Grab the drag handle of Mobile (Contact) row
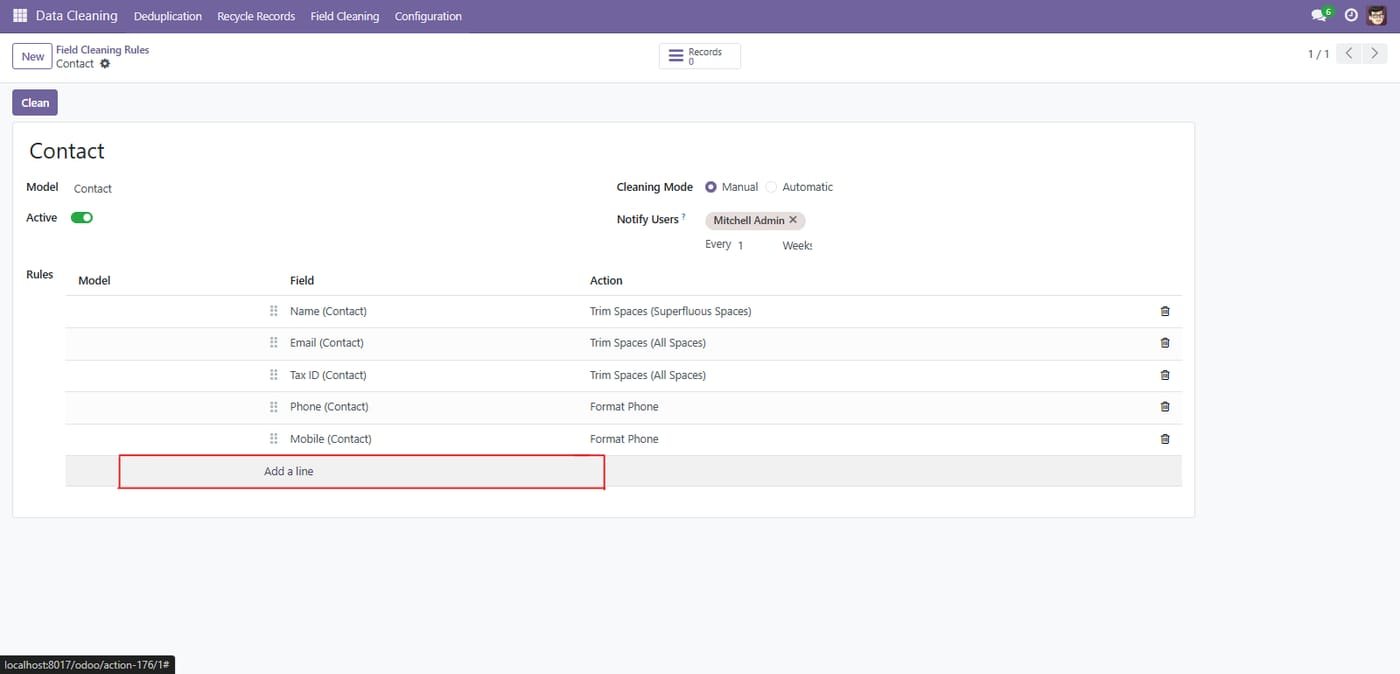 tap(273, 439)
